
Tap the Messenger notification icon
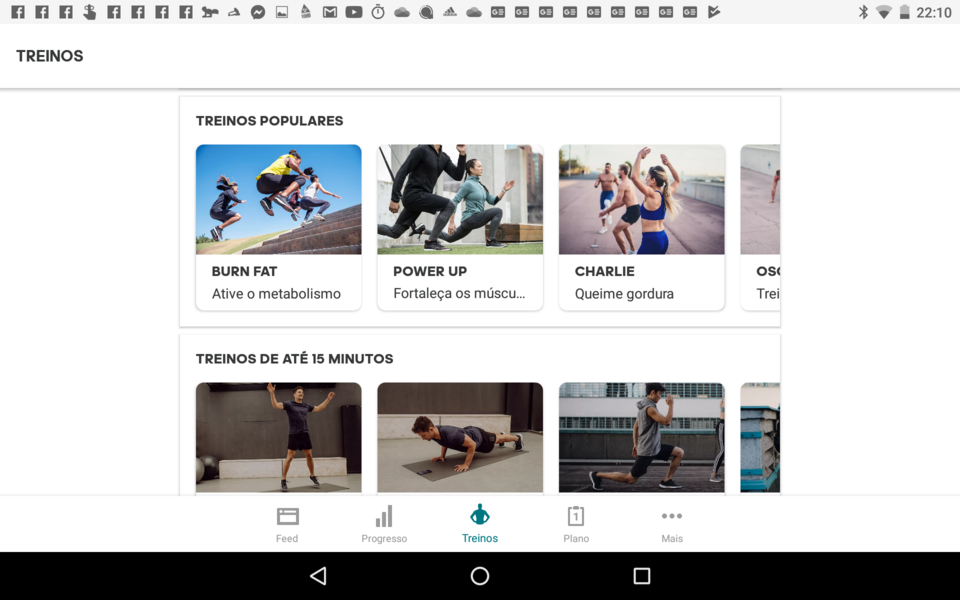pyautogui.click(x=258, y=12)
